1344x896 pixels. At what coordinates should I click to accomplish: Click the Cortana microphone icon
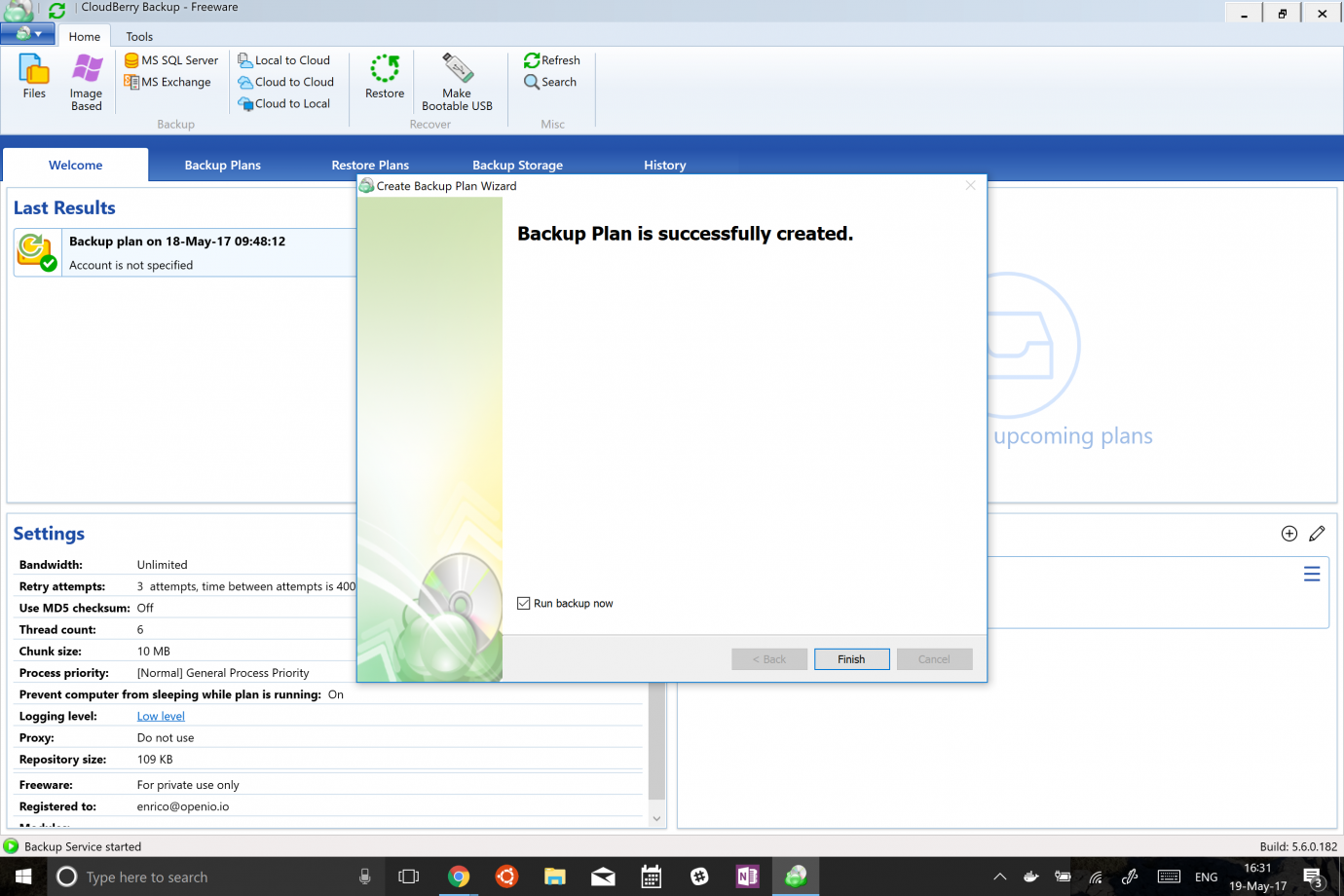coord(365,877)
